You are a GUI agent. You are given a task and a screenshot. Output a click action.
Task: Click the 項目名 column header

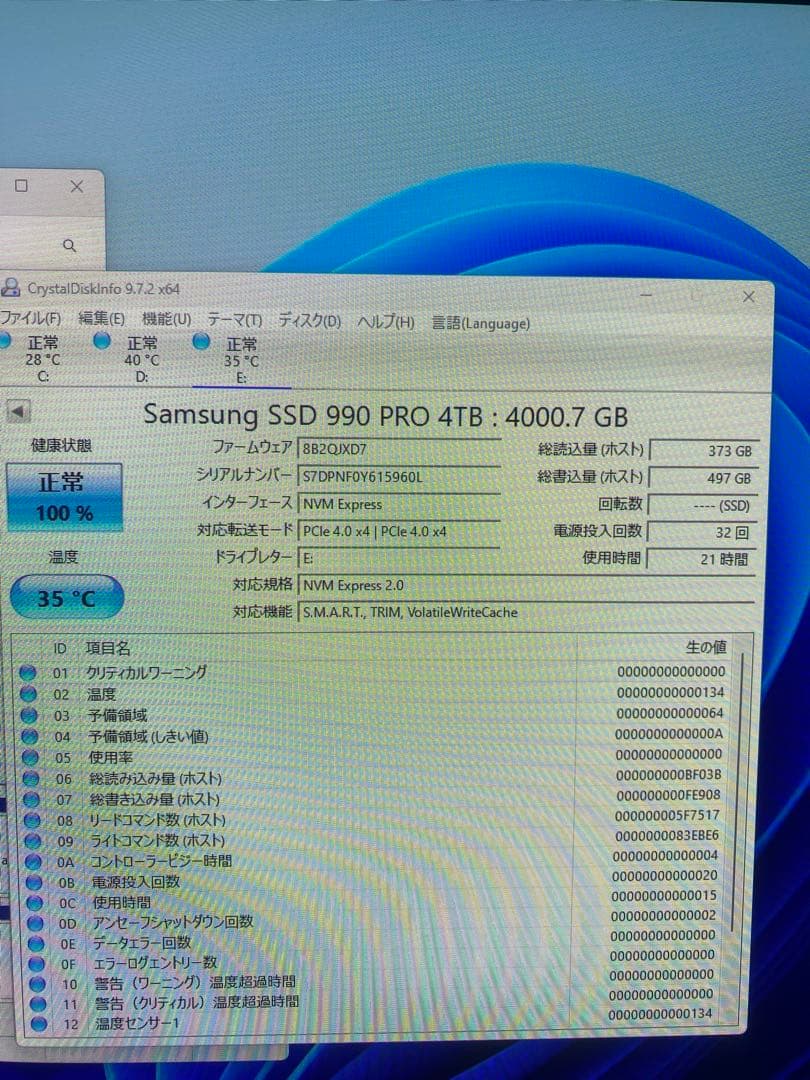pos(108,648)
